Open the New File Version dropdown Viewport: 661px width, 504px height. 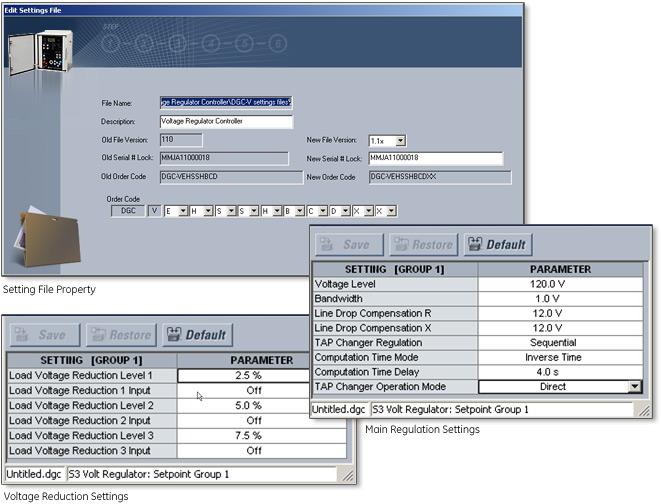pyautogui.click(x=400, y=142)
